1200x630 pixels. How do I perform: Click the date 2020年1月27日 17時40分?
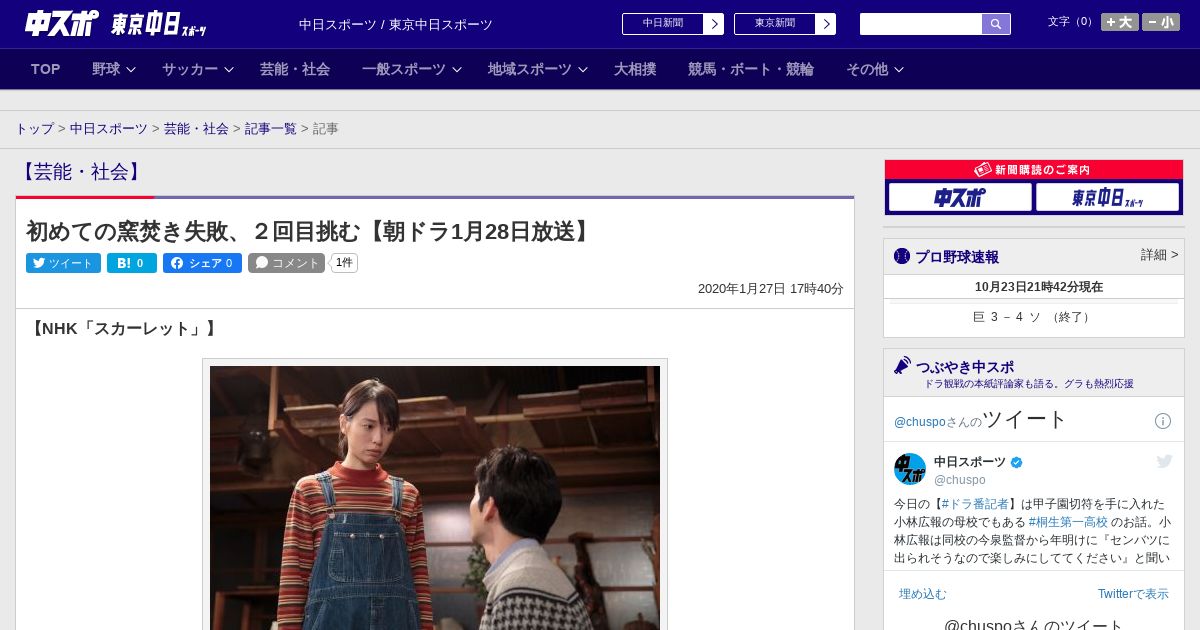(x=771, y=289)
